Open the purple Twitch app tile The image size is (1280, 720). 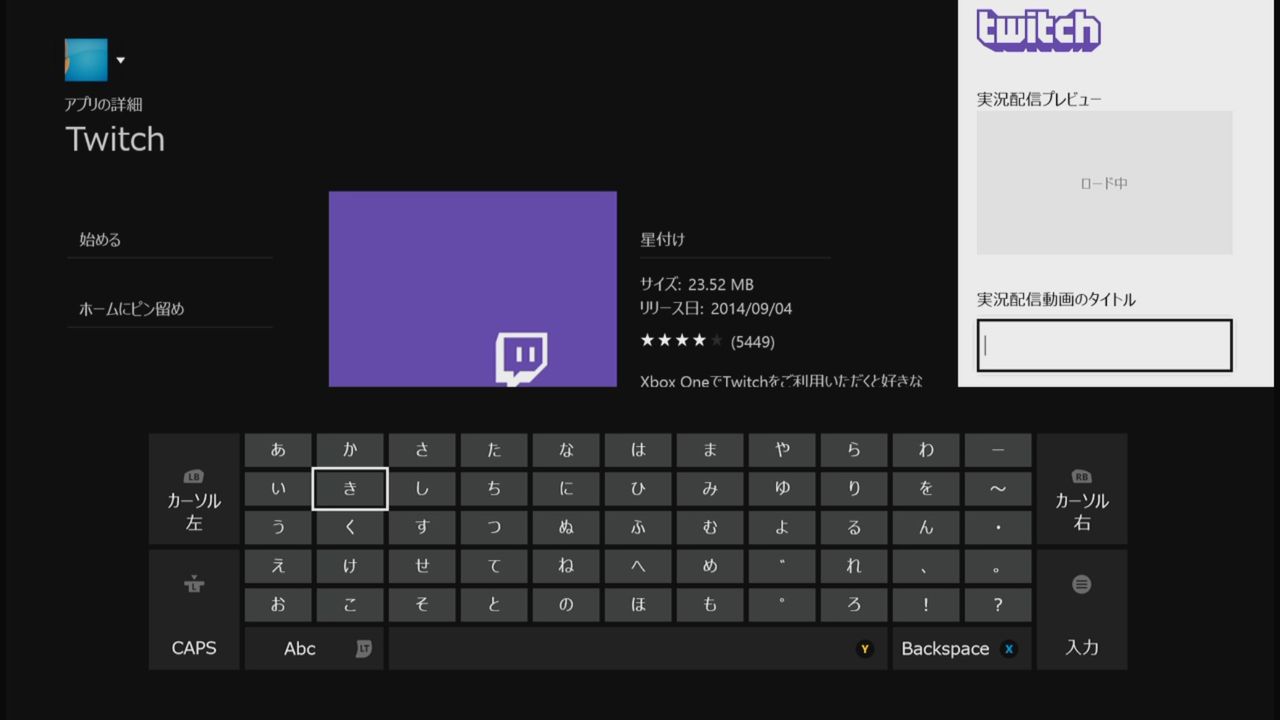tap(473, 289)
